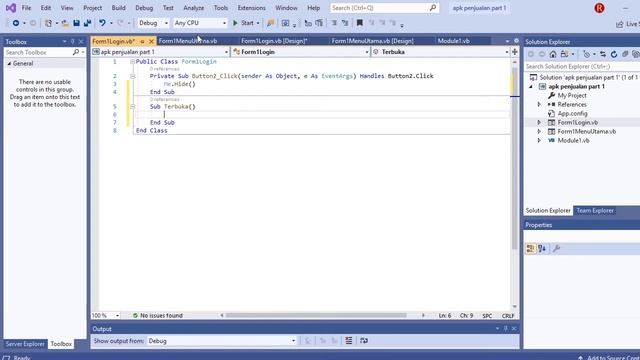The width and height of the screenshot is (640, 360).
Task: Pin the Toolbox panel
Action: coord(73,42)
